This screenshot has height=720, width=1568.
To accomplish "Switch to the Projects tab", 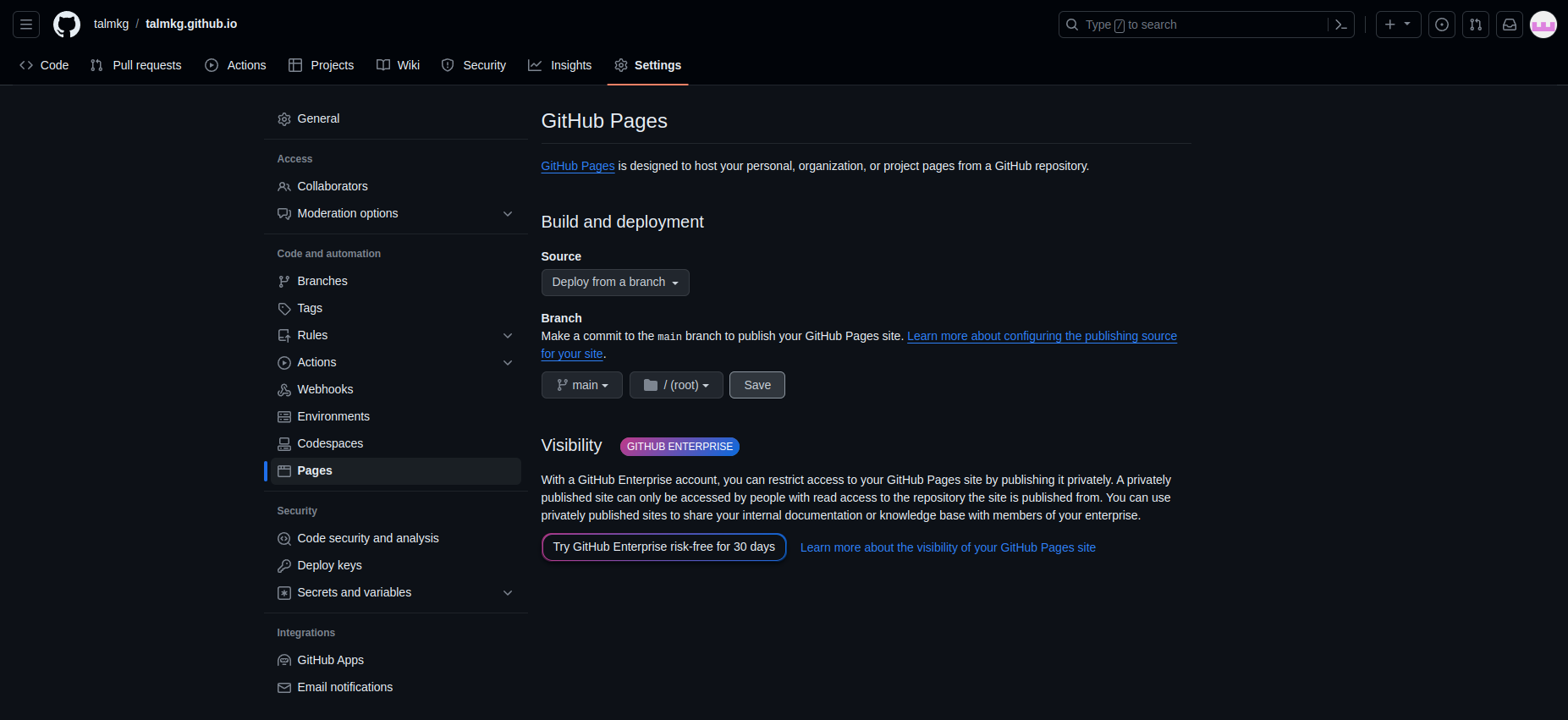I will pos(322,65).
